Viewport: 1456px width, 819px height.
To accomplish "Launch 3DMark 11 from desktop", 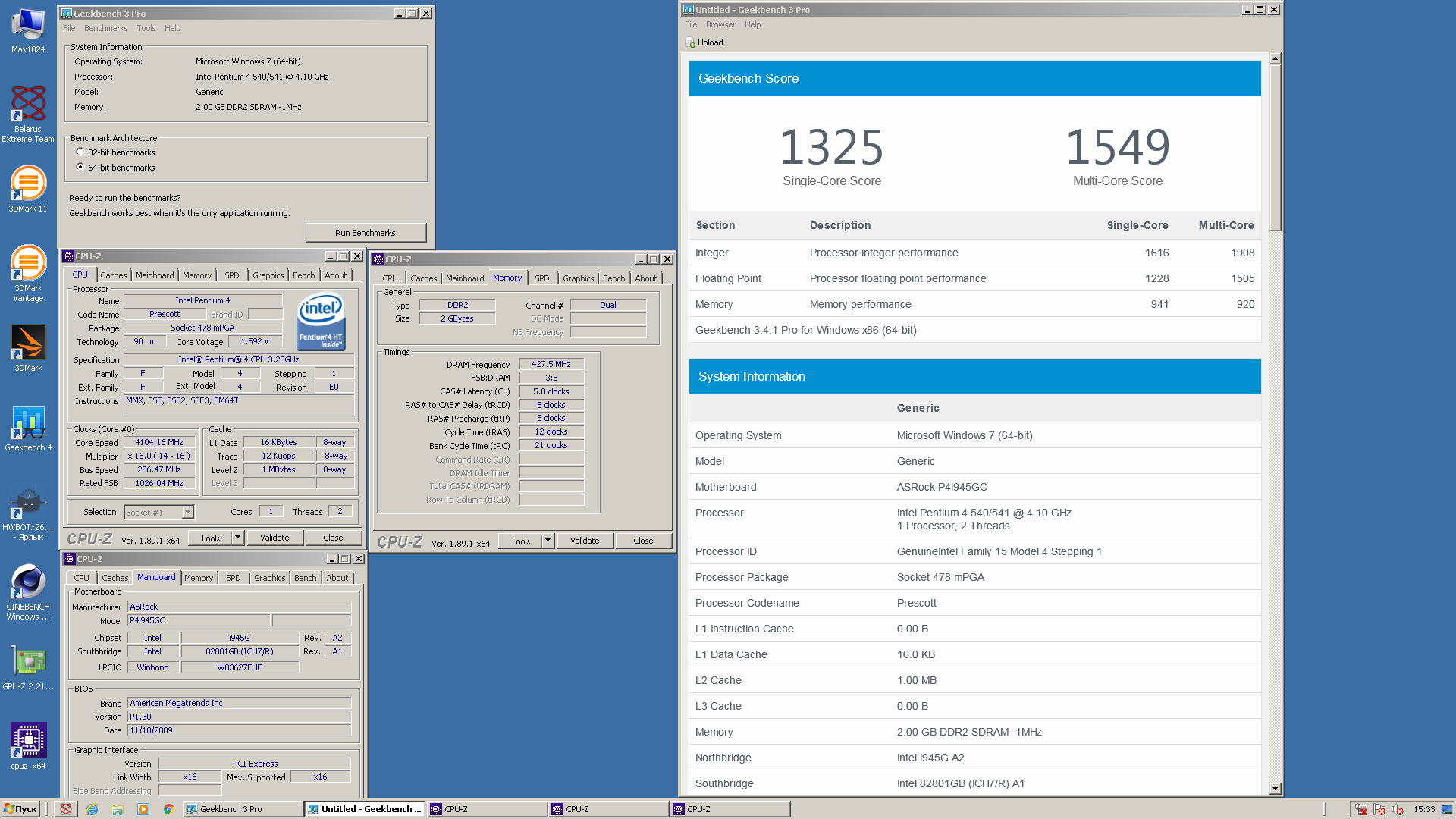I will 28,190.
